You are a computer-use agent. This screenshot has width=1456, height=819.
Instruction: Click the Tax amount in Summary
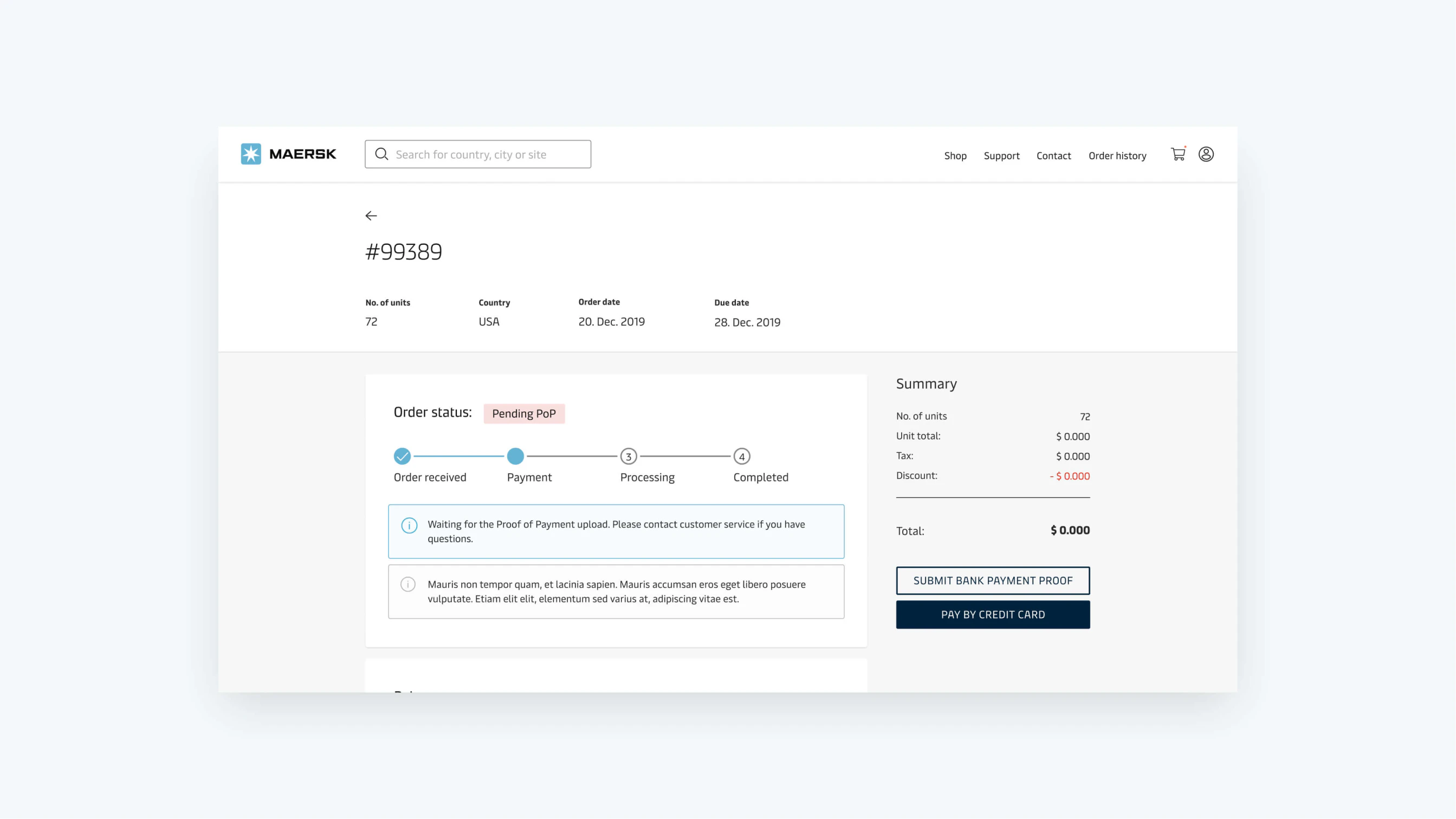pos(1073,457)
